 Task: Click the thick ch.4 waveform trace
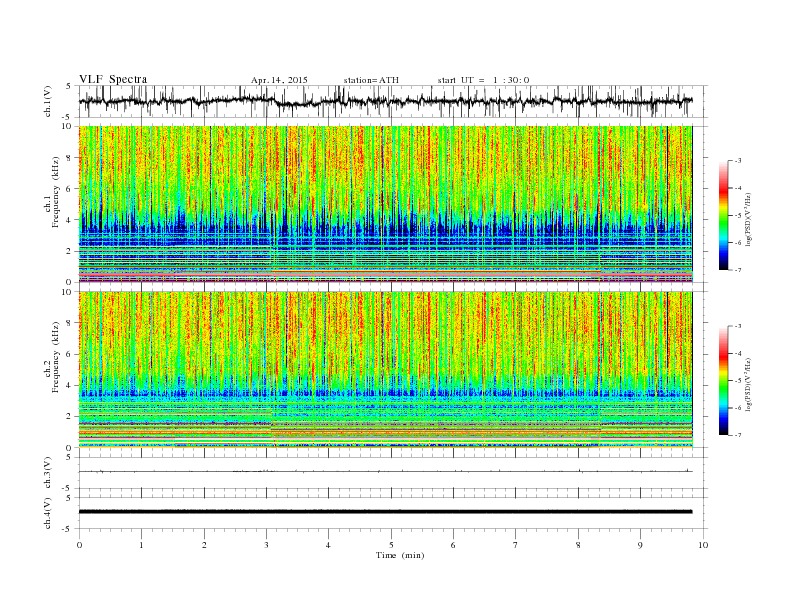(385, 512)
